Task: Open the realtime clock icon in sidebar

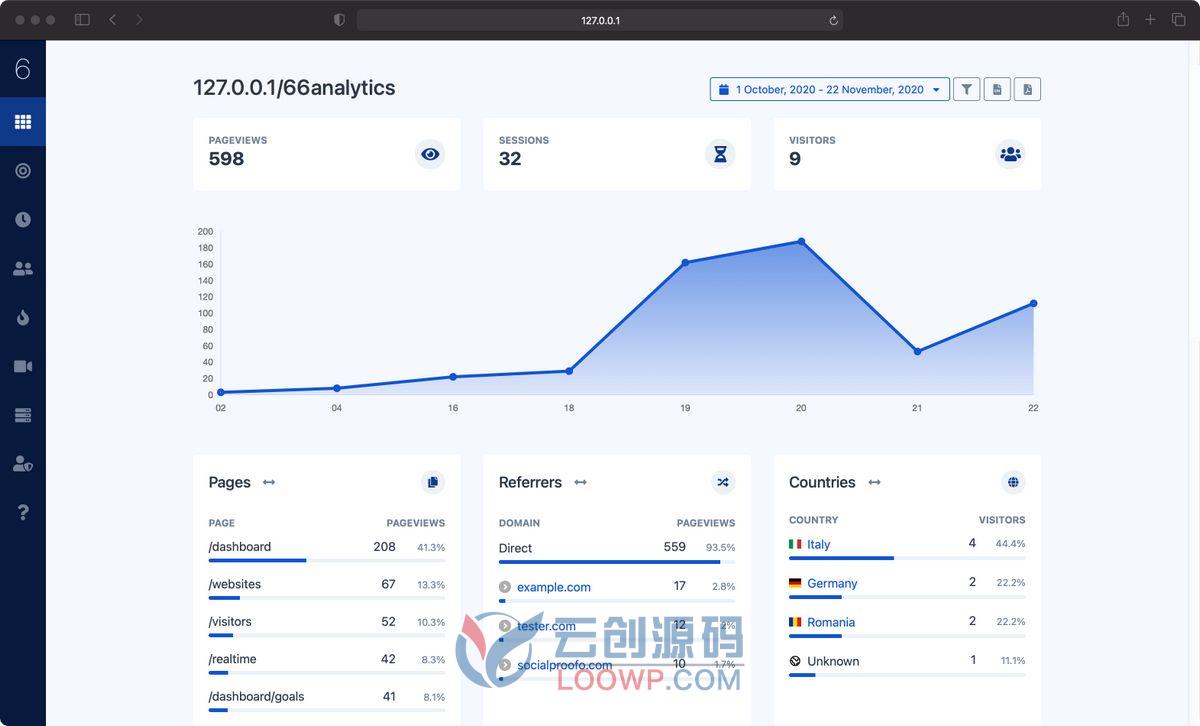Action: (x=23, y=220)
